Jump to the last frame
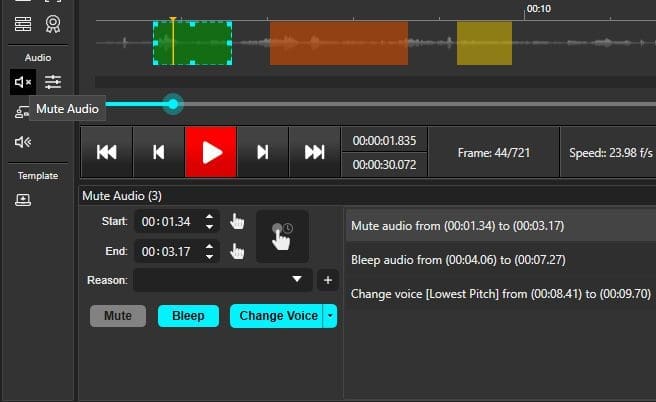This screenshot has height=402, width=656. (x=315, y=152)
